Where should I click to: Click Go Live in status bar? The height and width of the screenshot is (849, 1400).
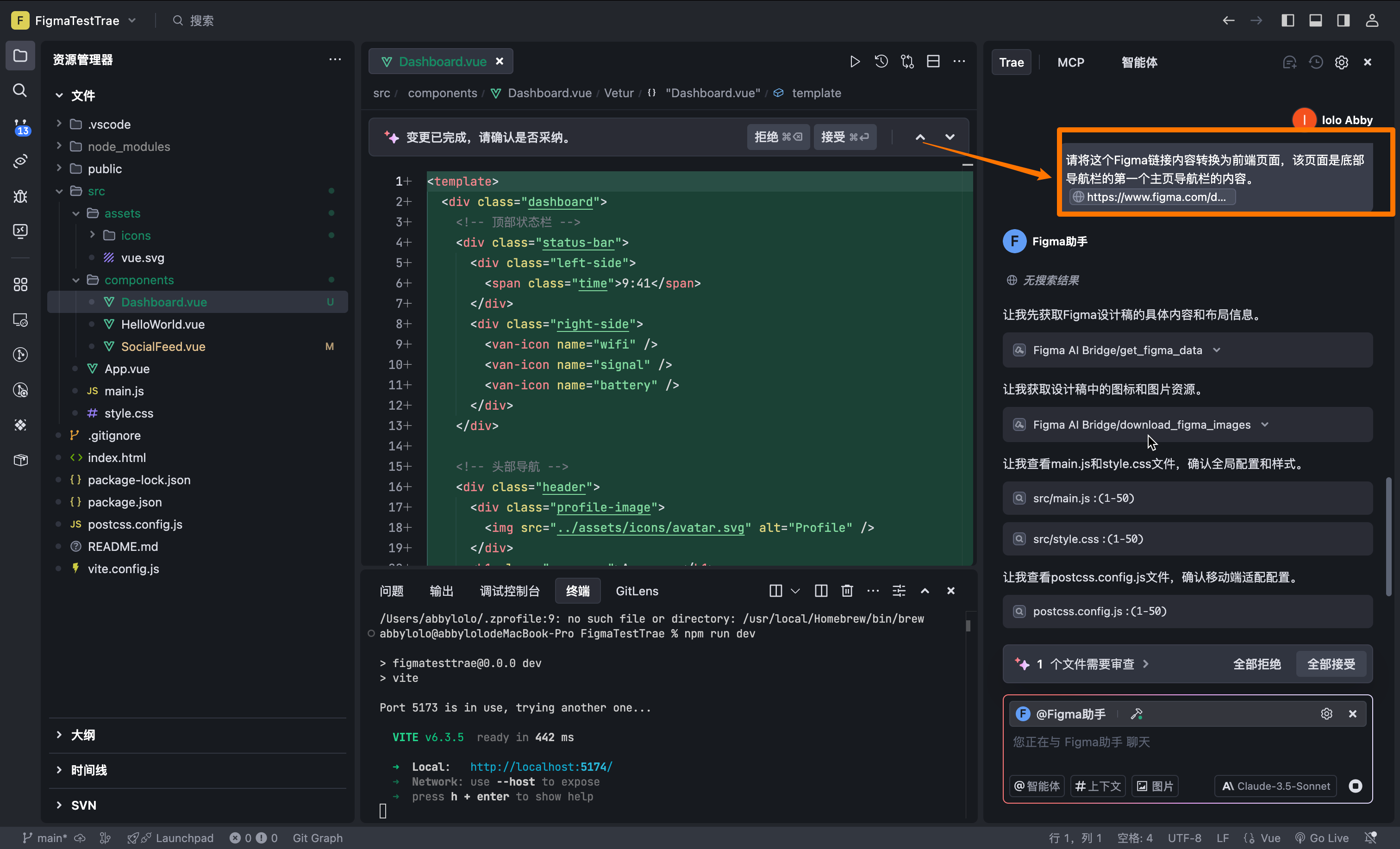[1322, 837]
